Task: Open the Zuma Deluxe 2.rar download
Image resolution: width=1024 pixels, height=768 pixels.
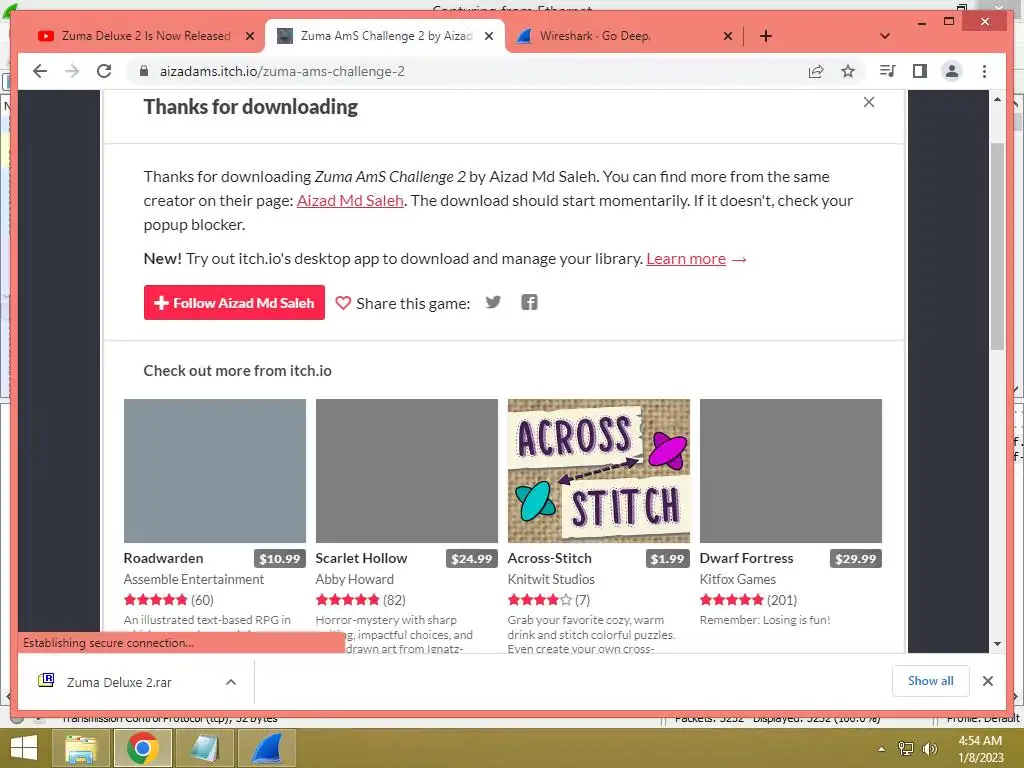Action: (119, 682)
